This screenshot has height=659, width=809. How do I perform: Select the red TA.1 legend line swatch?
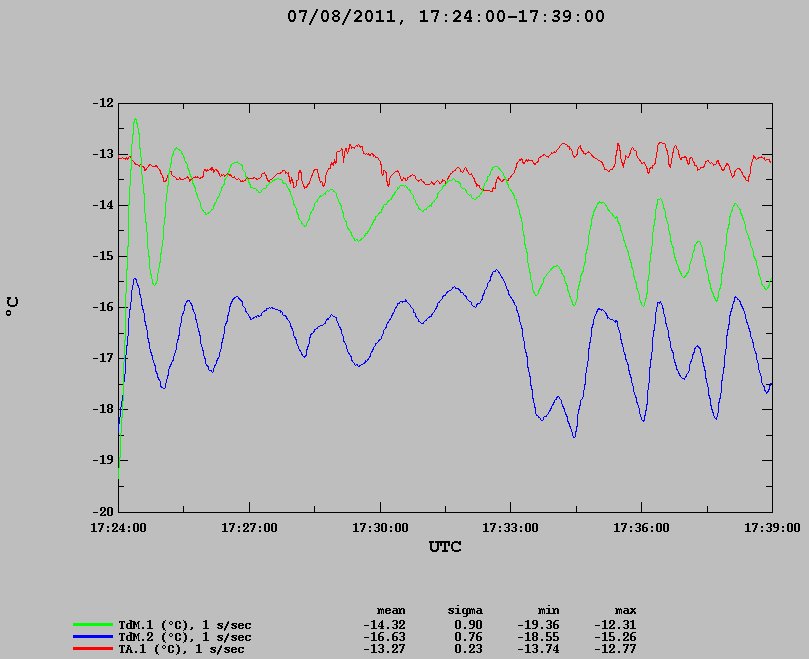[x=93, y=649]
